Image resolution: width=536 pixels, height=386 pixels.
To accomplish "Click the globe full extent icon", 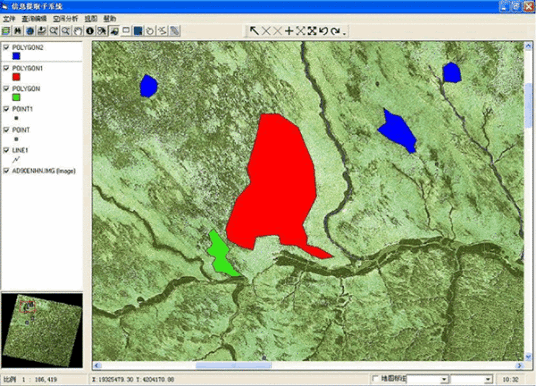I will pos(30,31).
